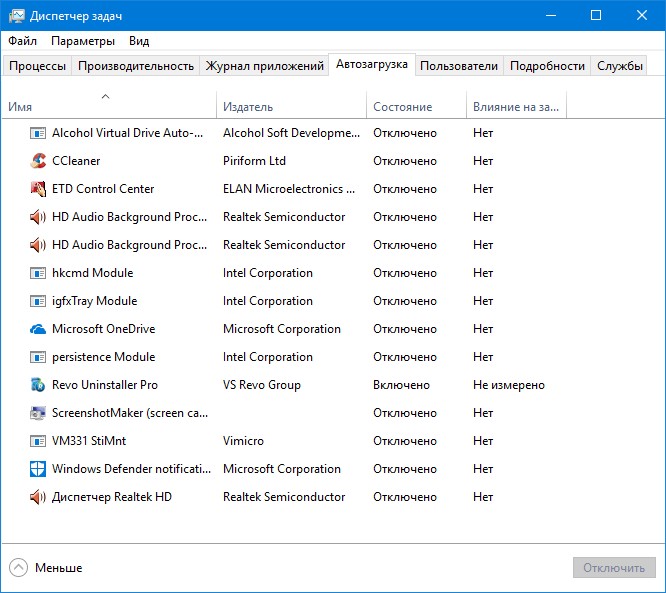Click the ETD Control Center icon

pos(38,189)
